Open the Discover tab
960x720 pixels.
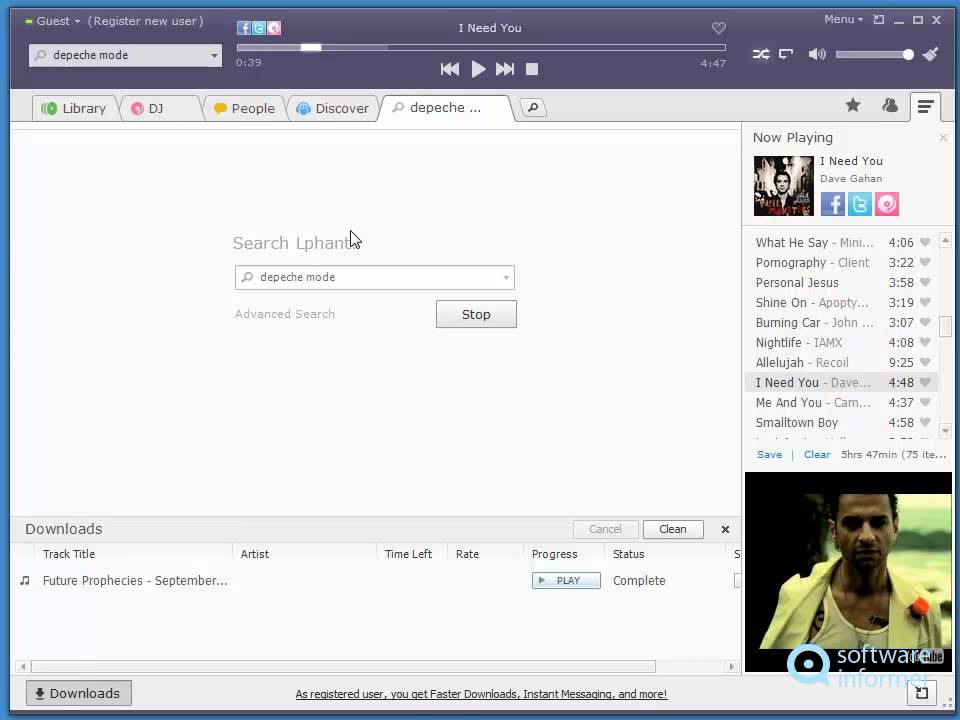(332, 108)
